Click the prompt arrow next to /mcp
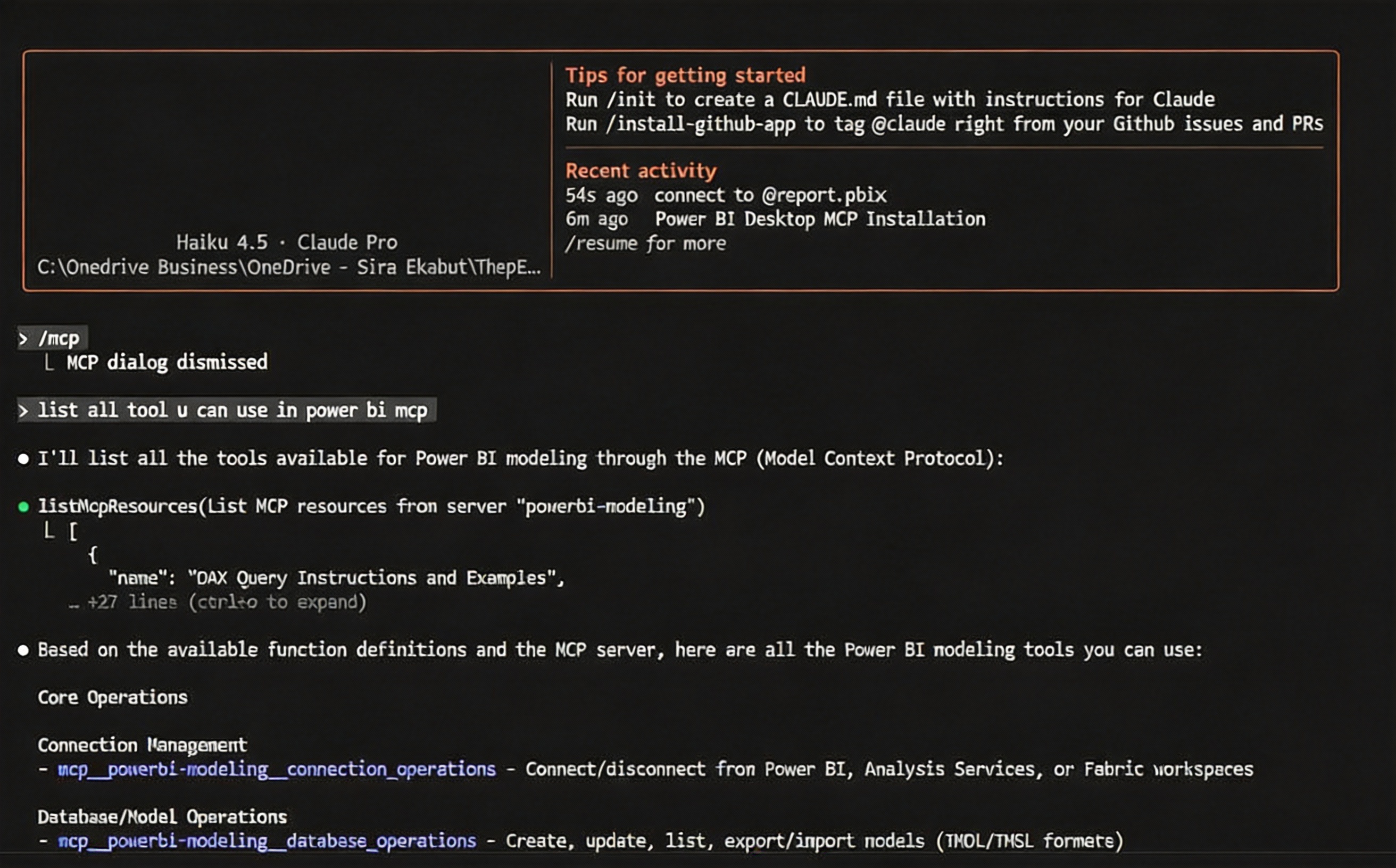Image resolution: width=1396 pixels, height=868 pixels. (23, 339)
